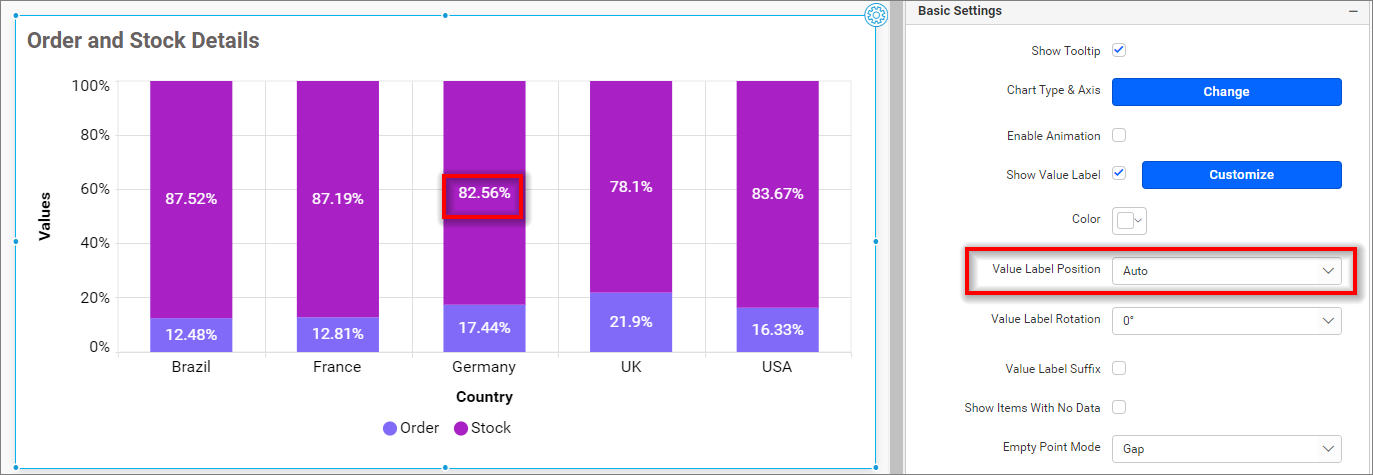This screenshot has width=1373, height=475.
Task: Click the Stock legend circle icon
Action: coord(461,428)
